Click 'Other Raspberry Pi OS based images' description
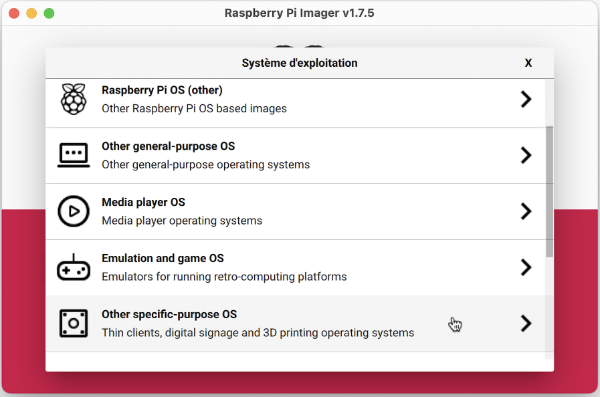 coord(194,109)
